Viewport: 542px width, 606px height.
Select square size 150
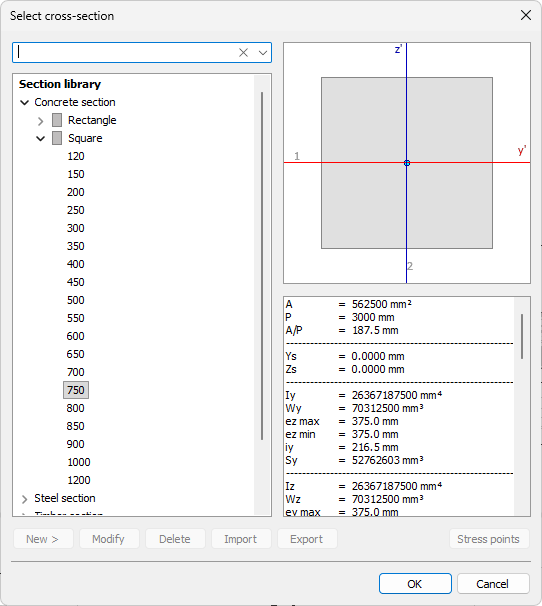coord(76,174)
